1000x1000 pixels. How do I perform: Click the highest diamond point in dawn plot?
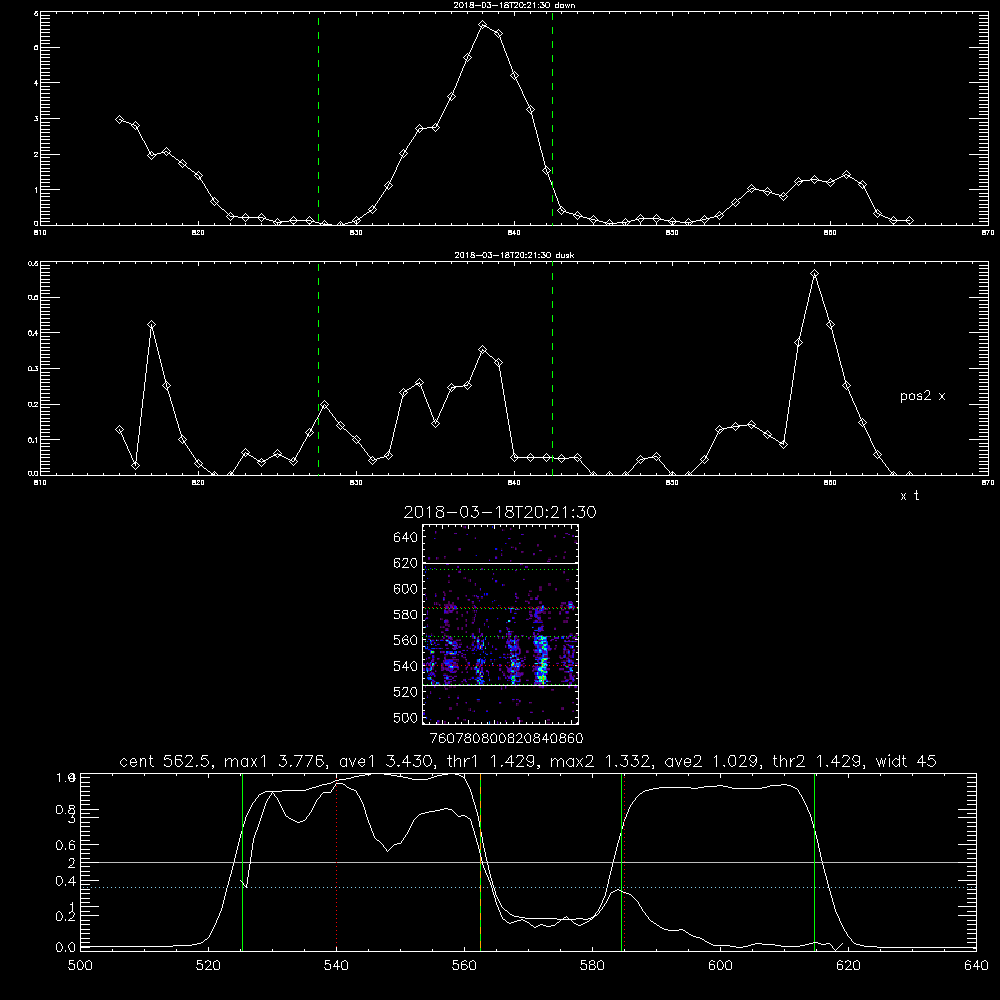click(483, 25)
